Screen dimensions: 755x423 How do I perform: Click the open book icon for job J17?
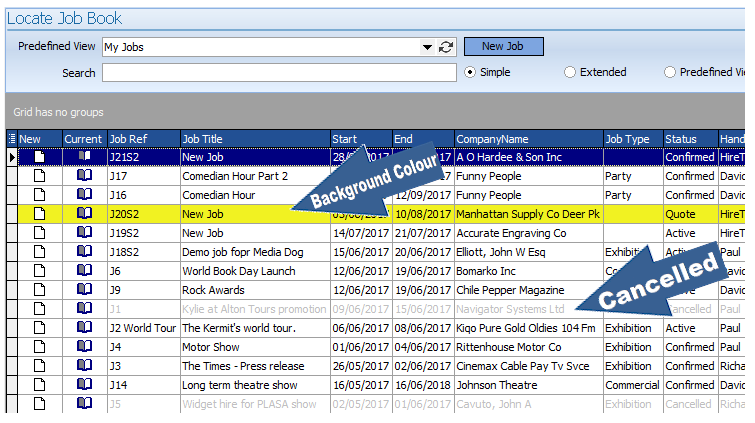tap(84, 176)
